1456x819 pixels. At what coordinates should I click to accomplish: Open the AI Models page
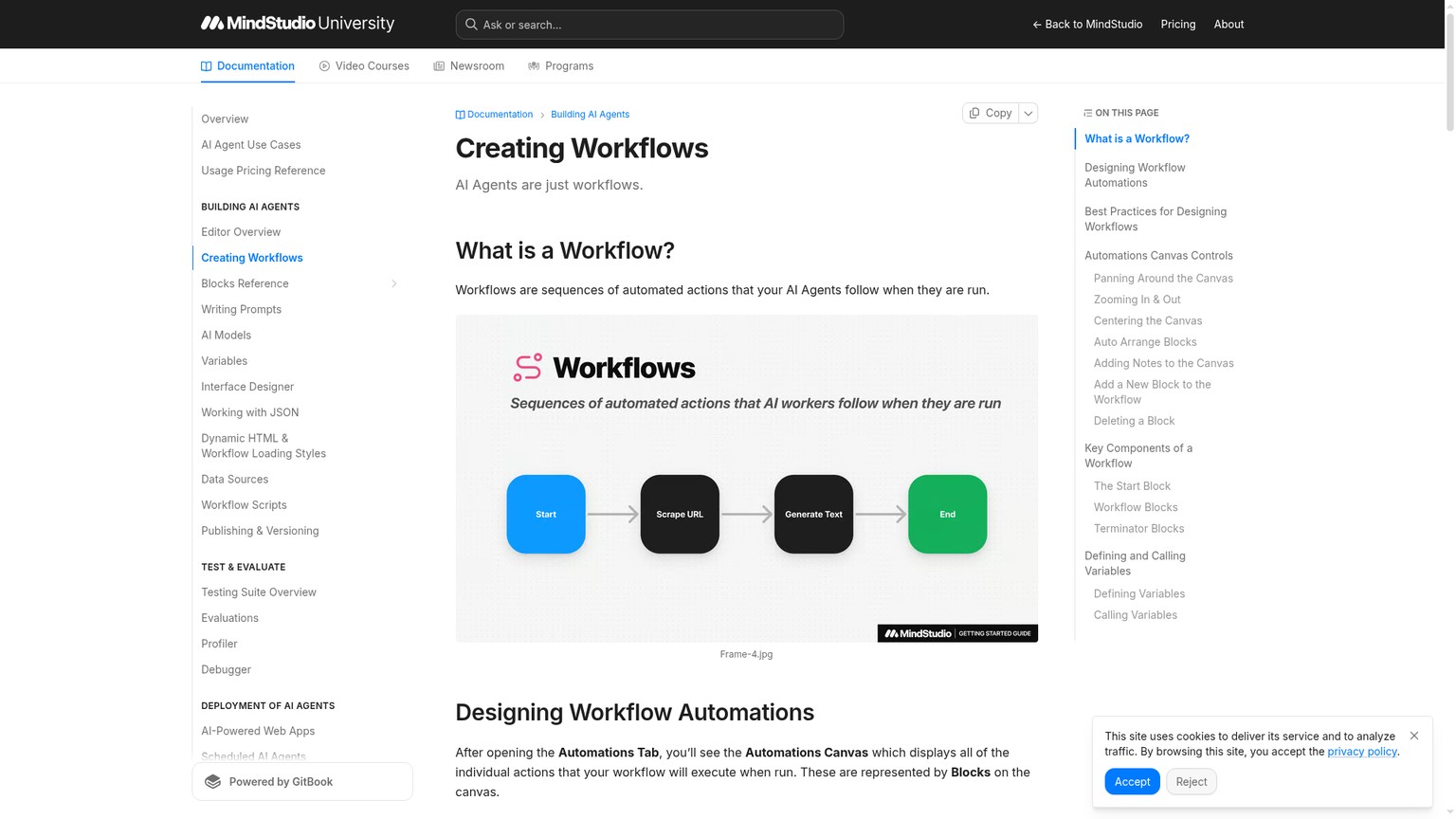pyautogui.click(x=226, y=335)
